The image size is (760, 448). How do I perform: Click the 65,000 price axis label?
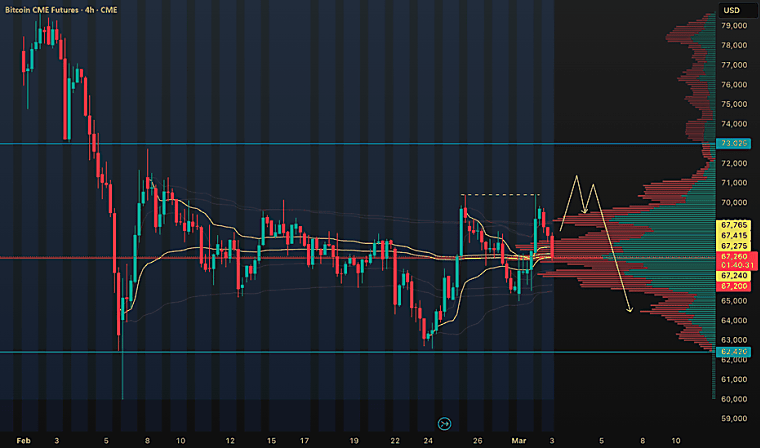[734, 301]
